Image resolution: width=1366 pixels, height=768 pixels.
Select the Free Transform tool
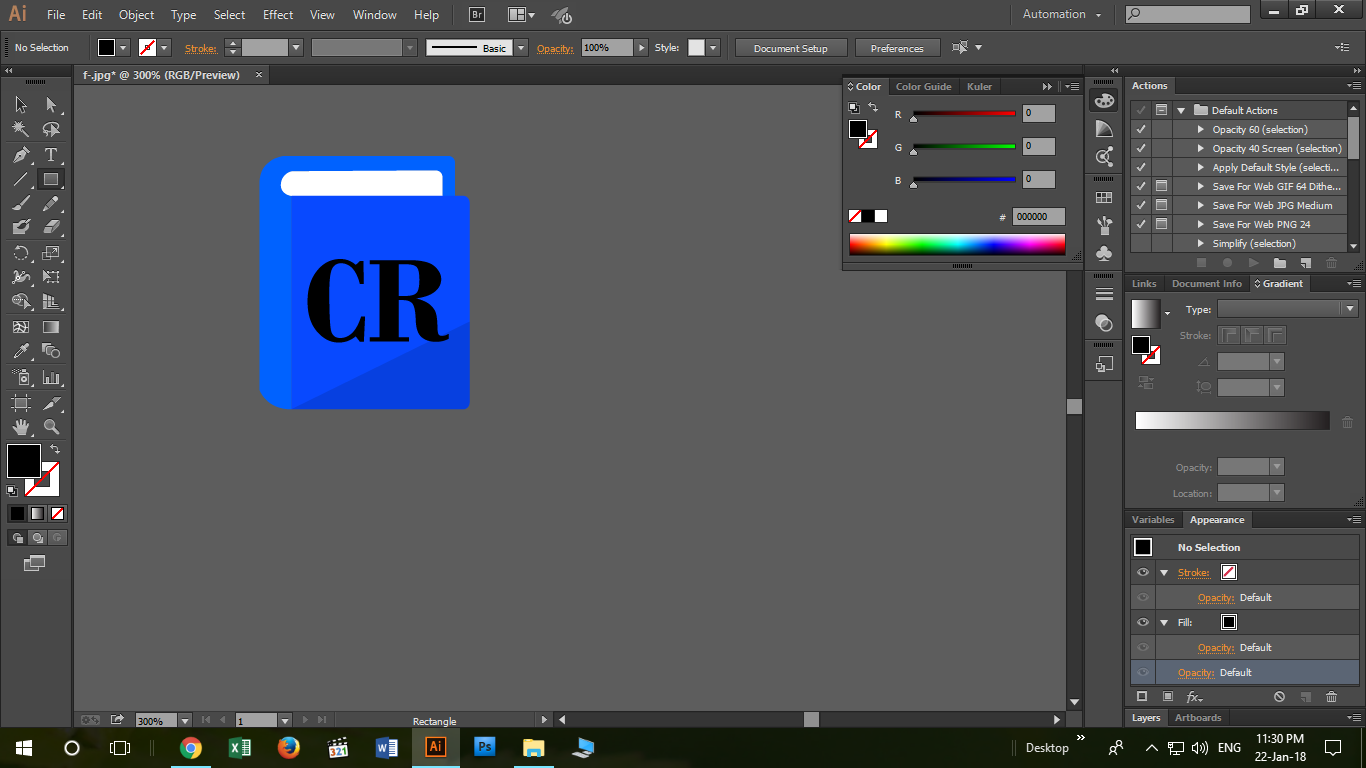pyautogui.click(x=51, y=277)
